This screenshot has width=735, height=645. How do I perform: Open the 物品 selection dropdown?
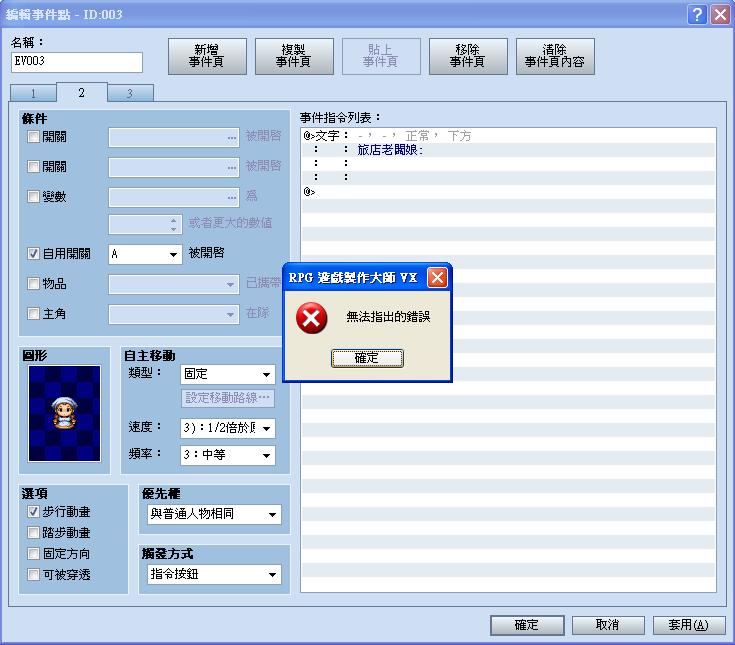[174, 285]
